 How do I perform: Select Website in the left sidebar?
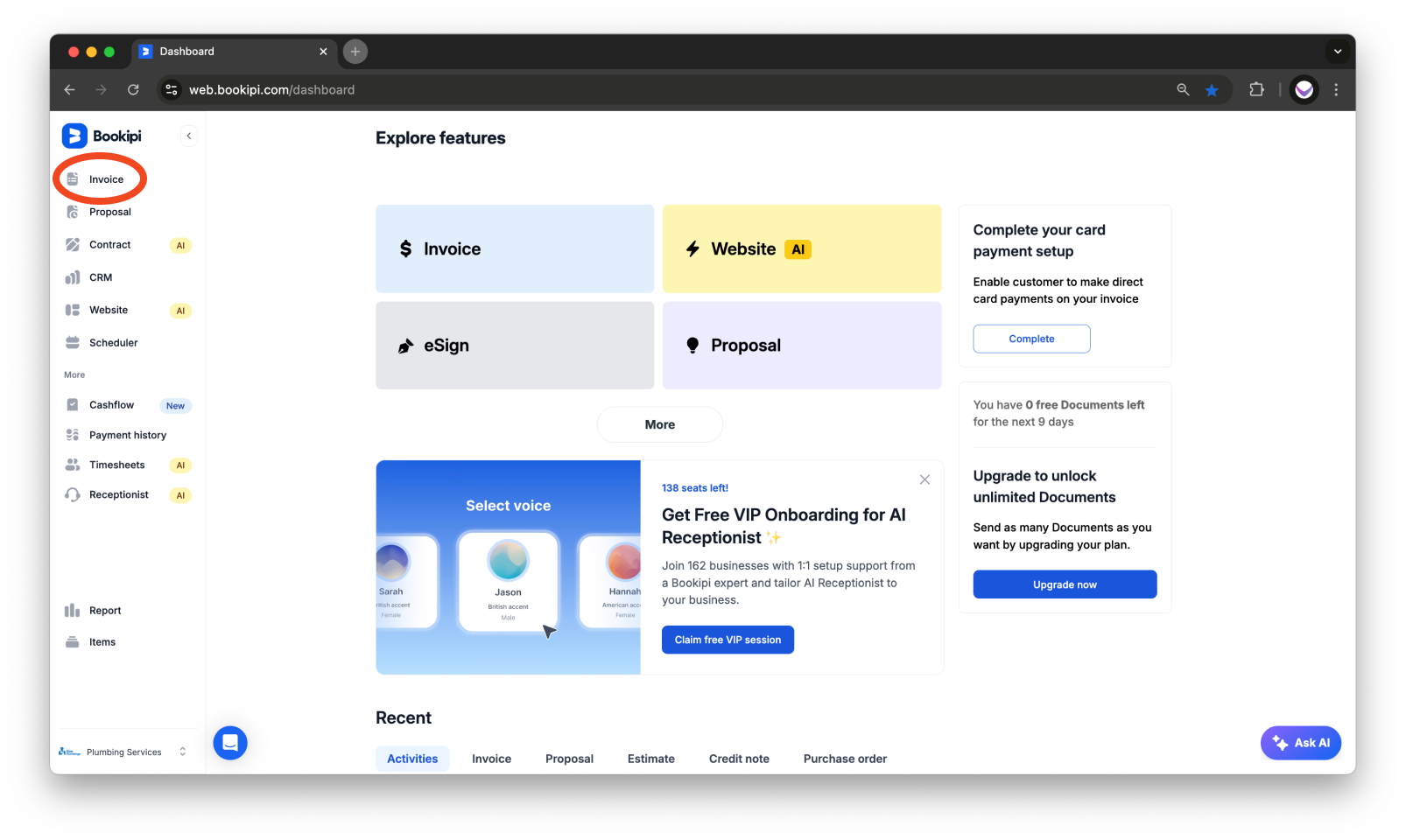[x=108, y=310]
